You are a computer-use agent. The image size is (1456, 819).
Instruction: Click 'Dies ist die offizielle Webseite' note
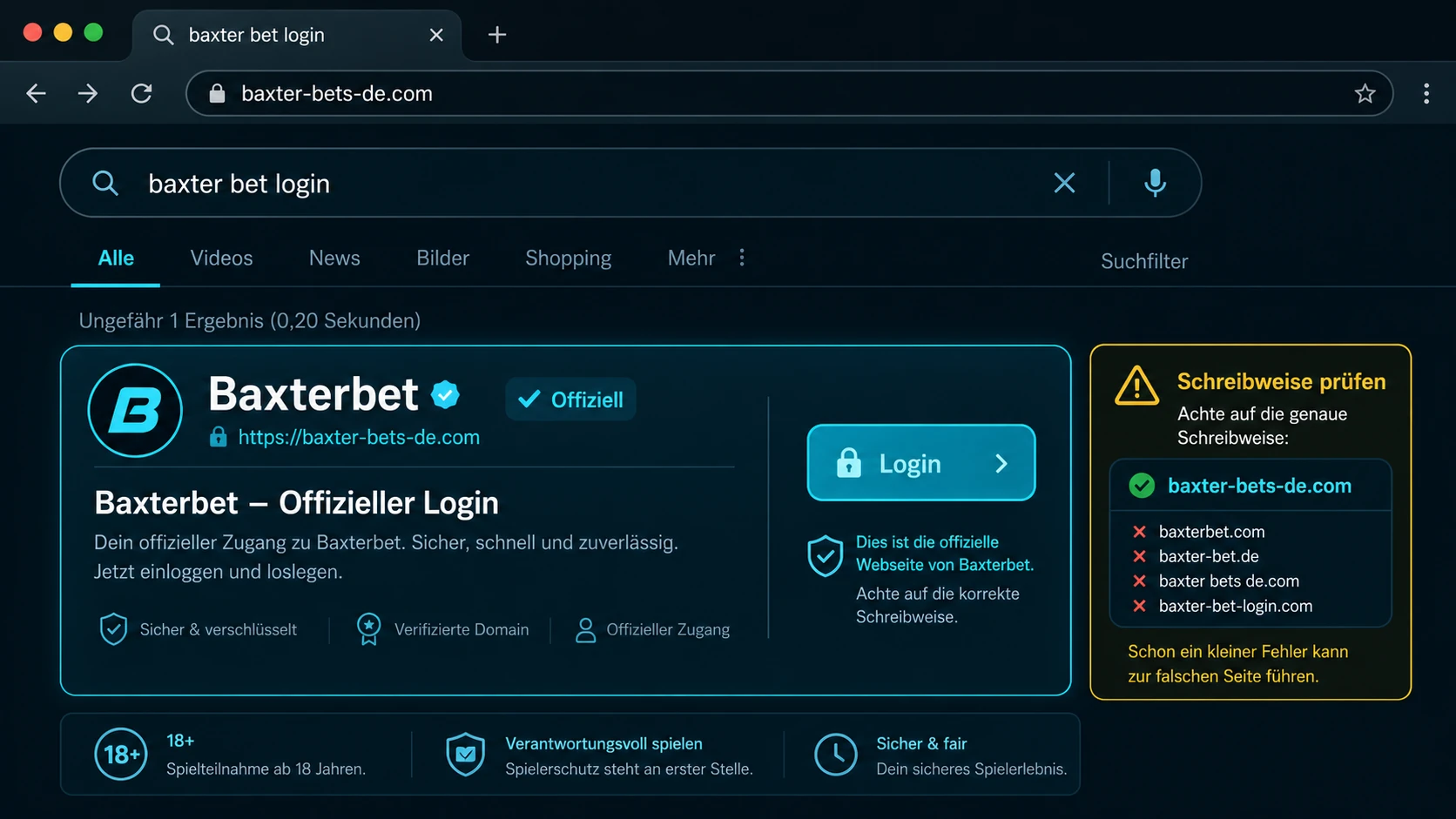[x=945, y=553]
